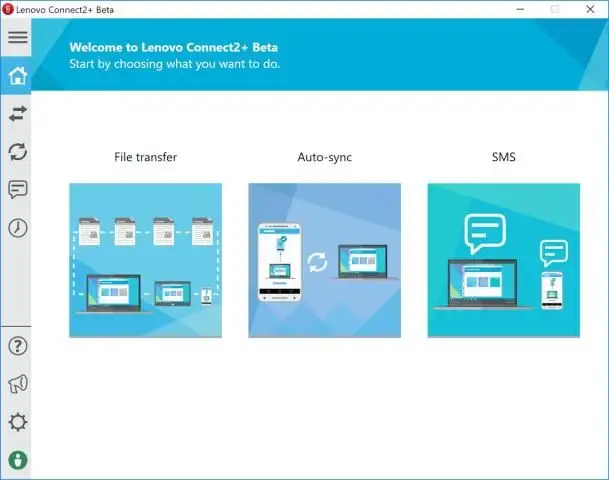
Task: Open the help question mark icon
Action: click(17, 346)
